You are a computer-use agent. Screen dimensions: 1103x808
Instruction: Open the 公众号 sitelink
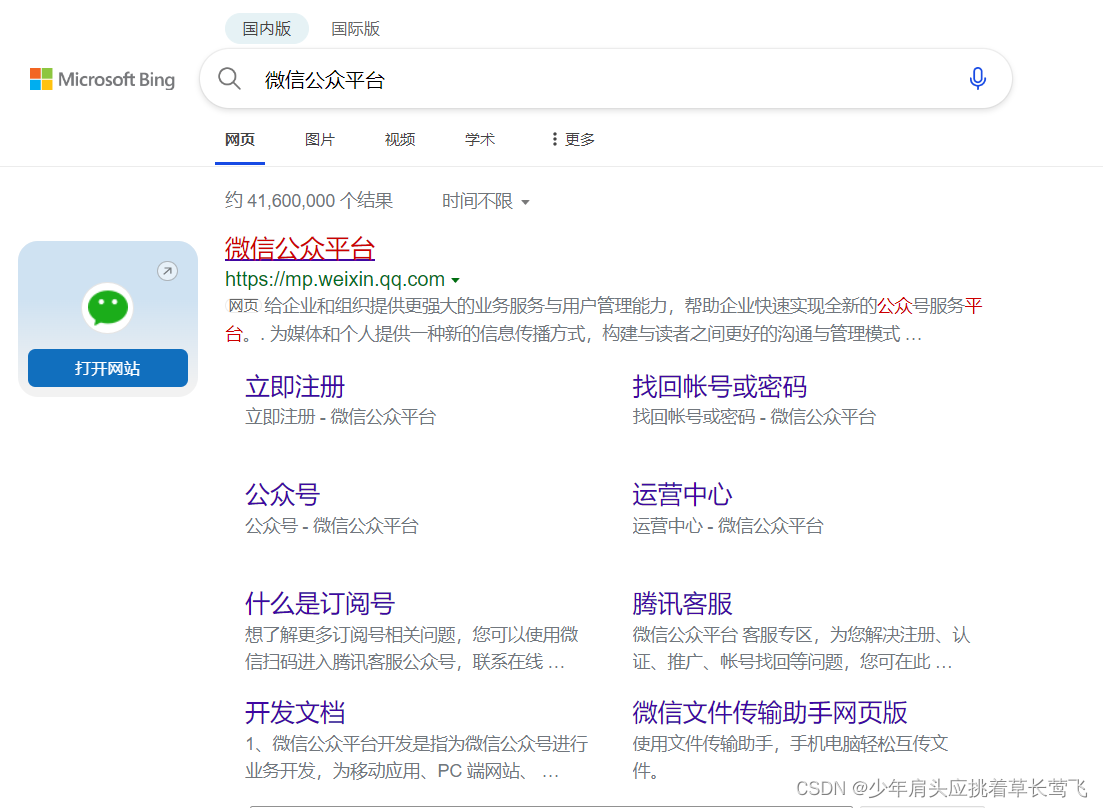282,495
